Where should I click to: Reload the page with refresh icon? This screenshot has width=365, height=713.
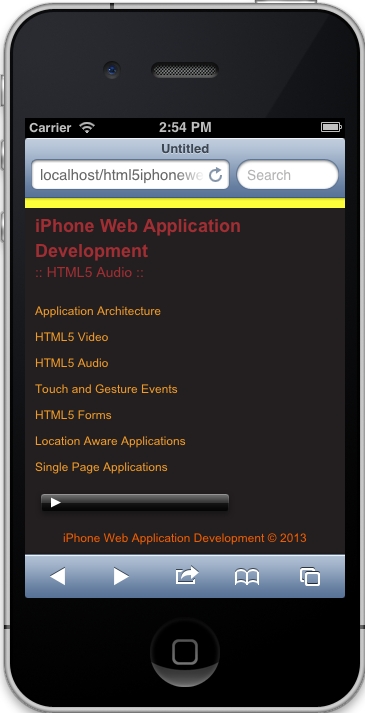215,175
